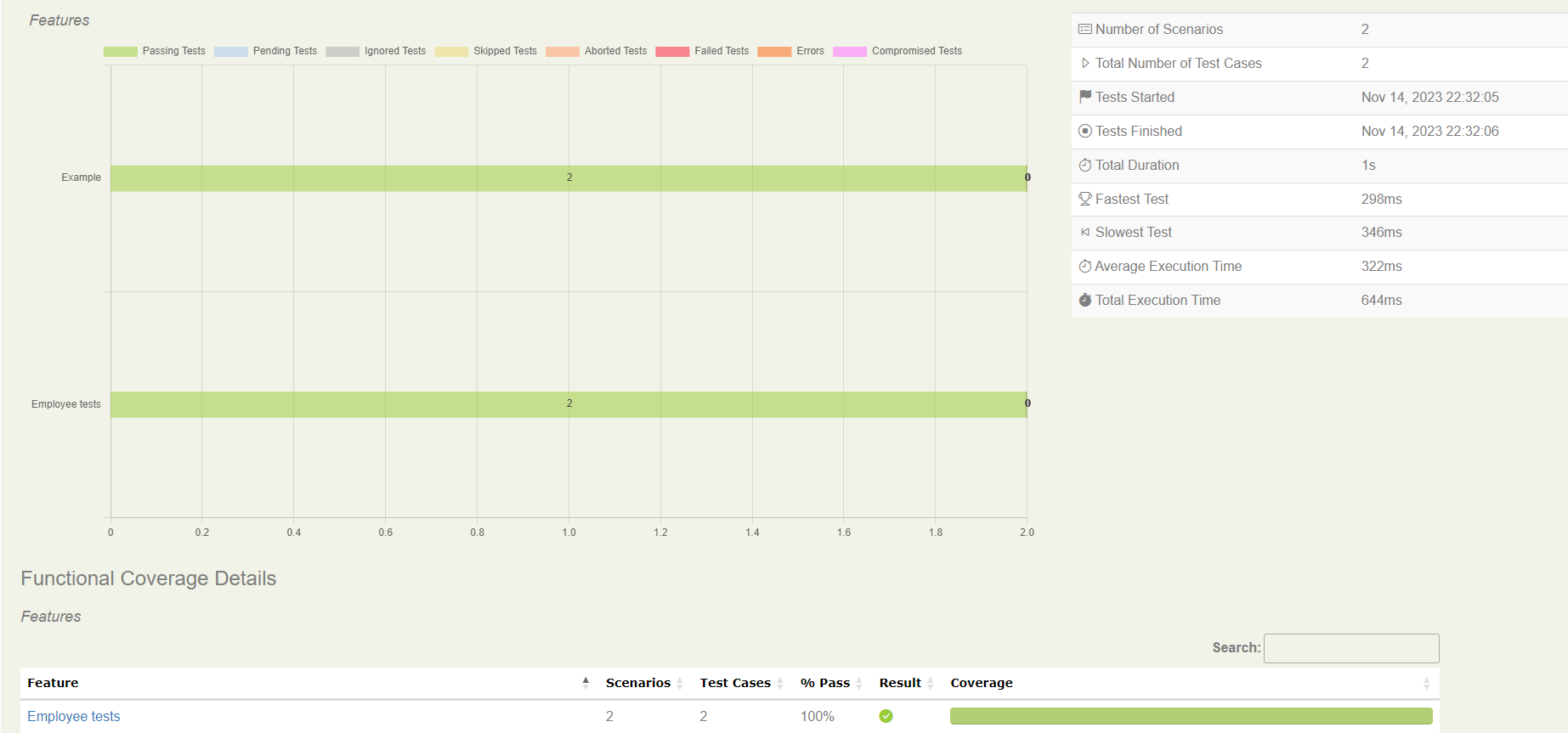Toggle Errors legend entry
Image resolution: width=1568 pixels, height=733 pixels.
[791, 51]
